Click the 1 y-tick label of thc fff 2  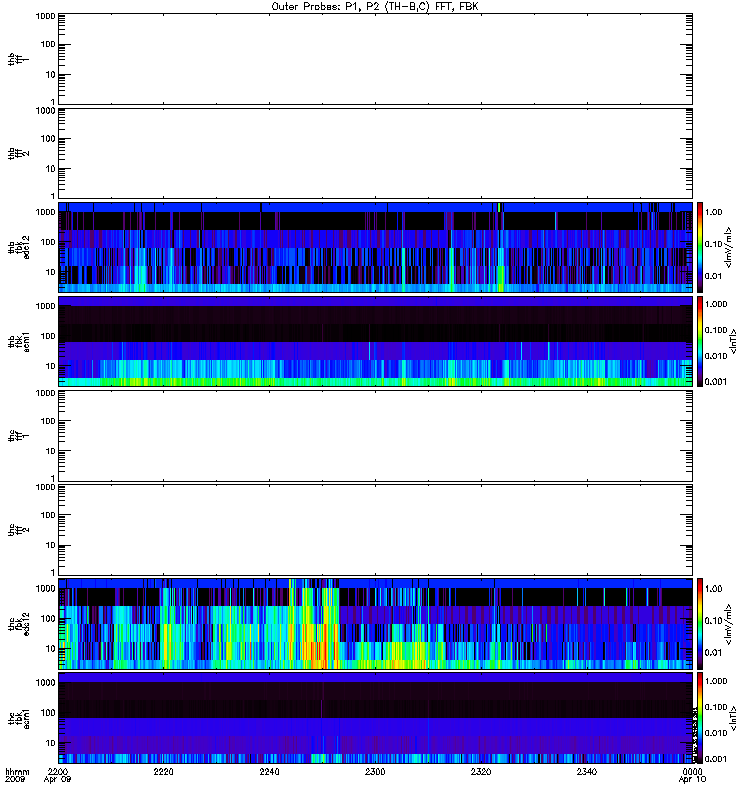[53, 572]
